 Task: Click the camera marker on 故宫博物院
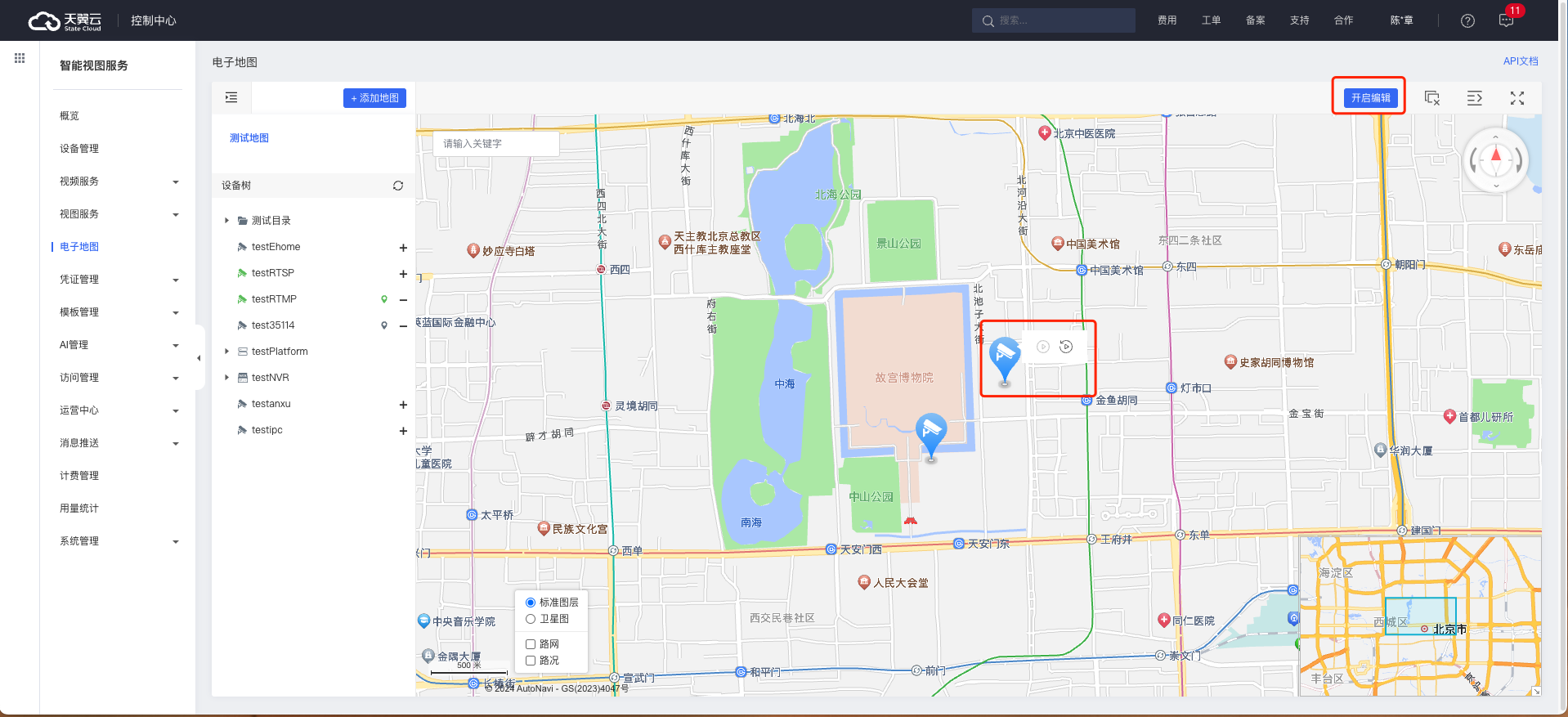click(931, 436)
